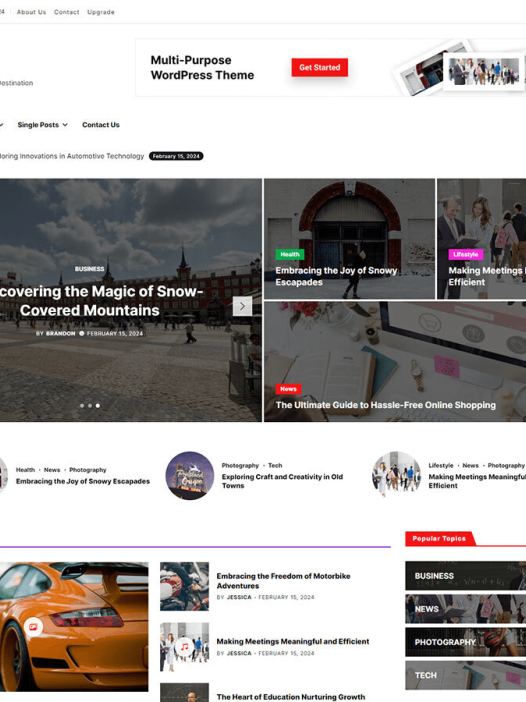Open the About Us top menu link
The height and width of the screenshot is (702, 526).
(x=31, y=12)
